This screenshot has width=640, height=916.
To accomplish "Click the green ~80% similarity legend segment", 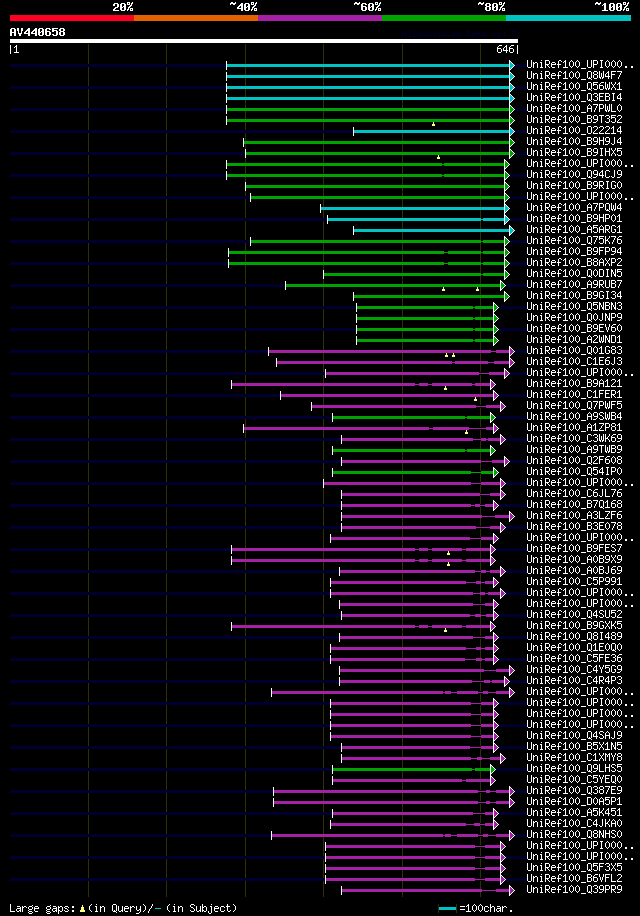I will pyautogui.click(x=444, y=18).
